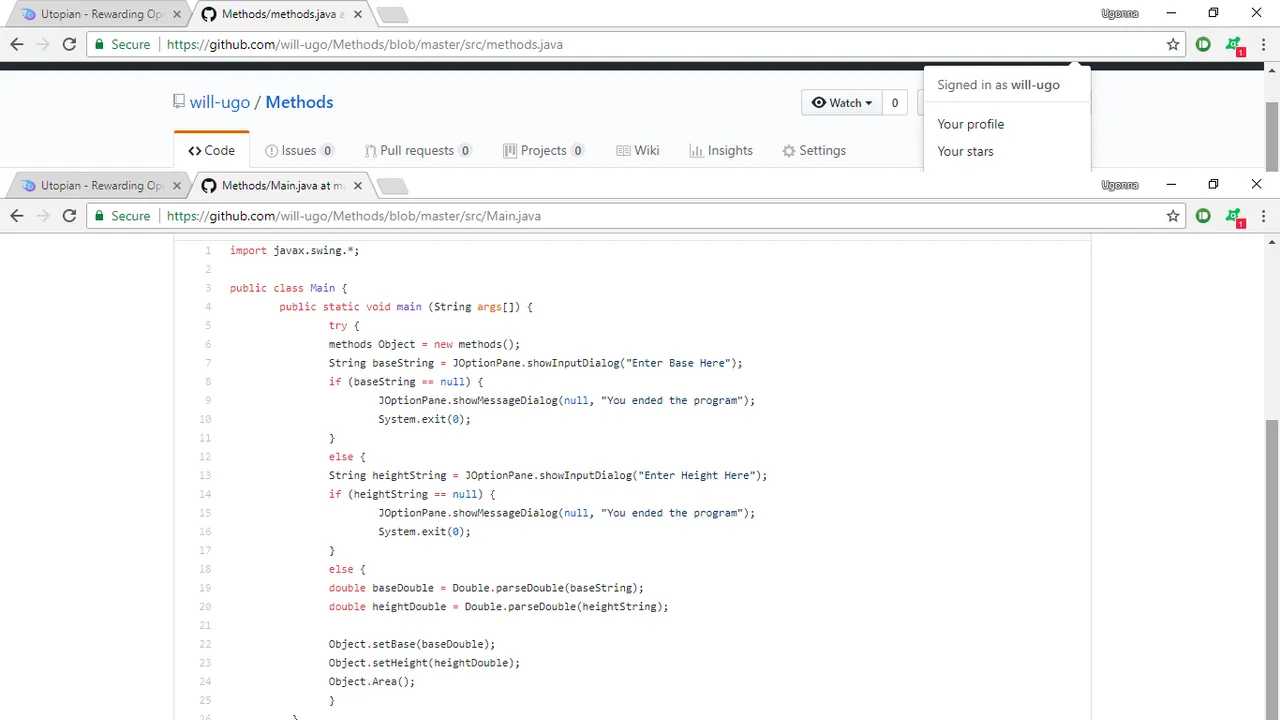
Task: Click the repository book icon beside will-ugo
Action: 179,102
